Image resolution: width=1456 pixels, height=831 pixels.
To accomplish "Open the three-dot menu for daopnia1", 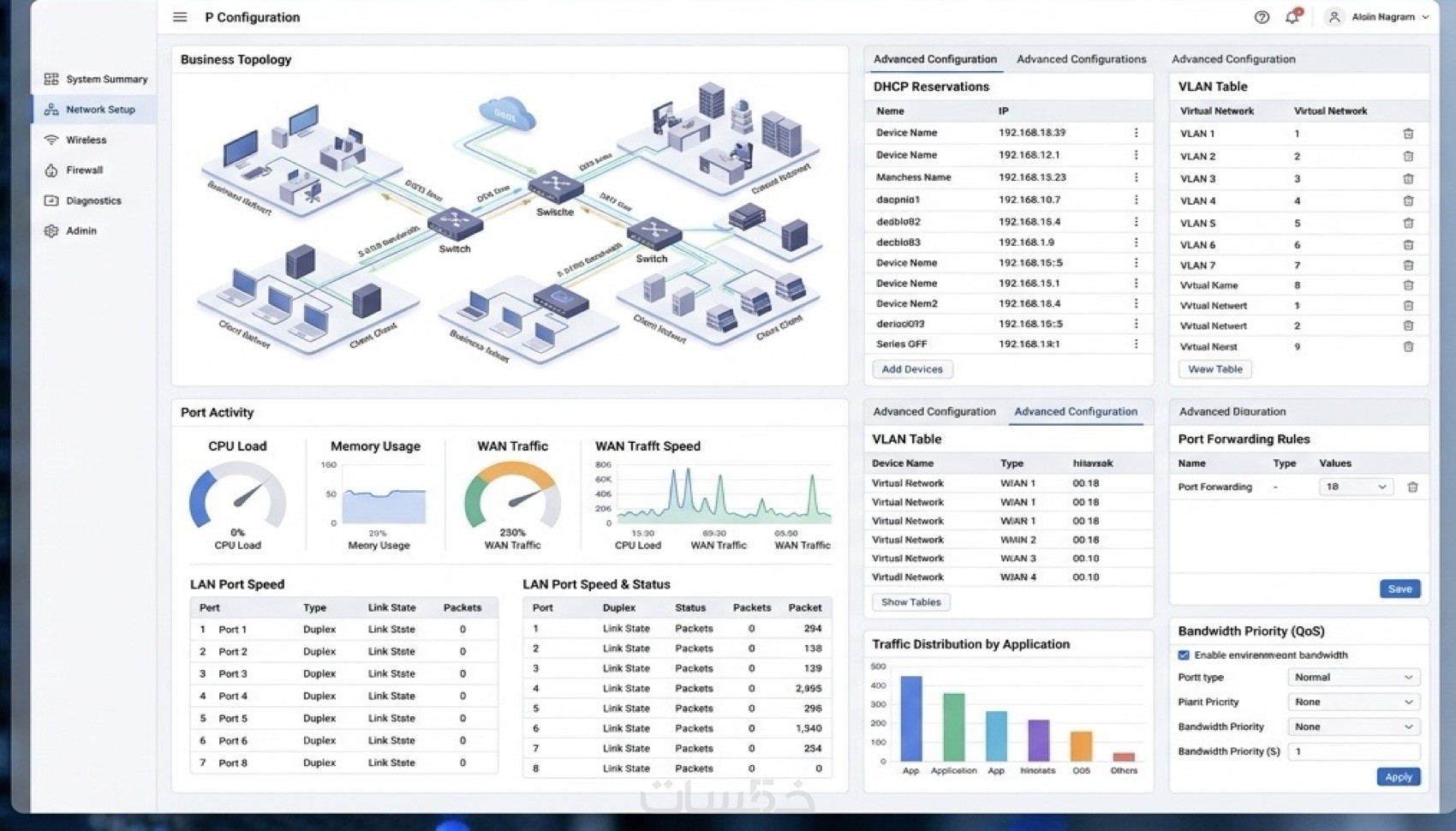I will (x=1137, y=200).
